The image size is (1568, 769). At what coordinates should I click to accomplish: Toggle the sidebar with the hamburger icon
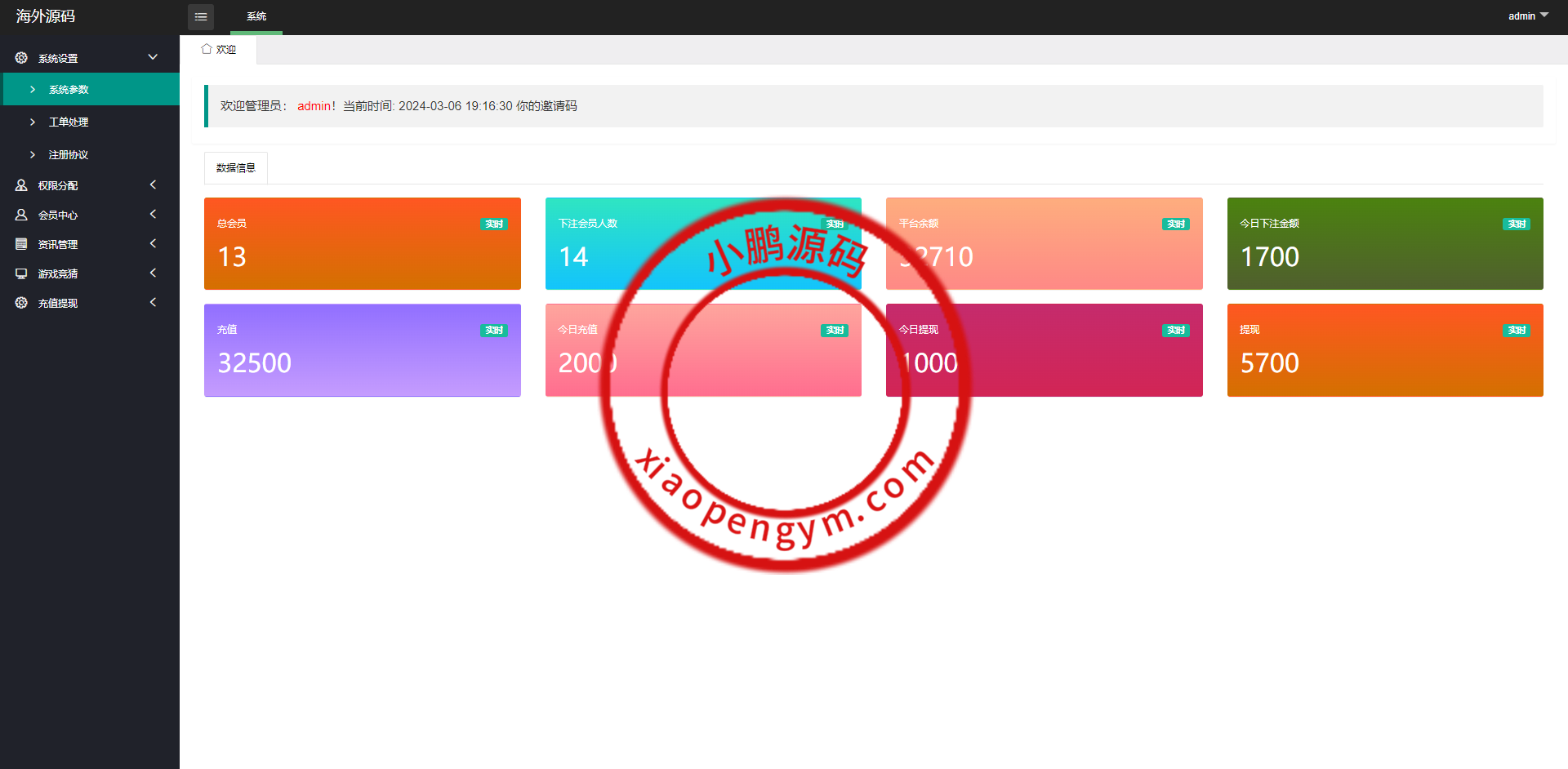click(x=201, y=16)
